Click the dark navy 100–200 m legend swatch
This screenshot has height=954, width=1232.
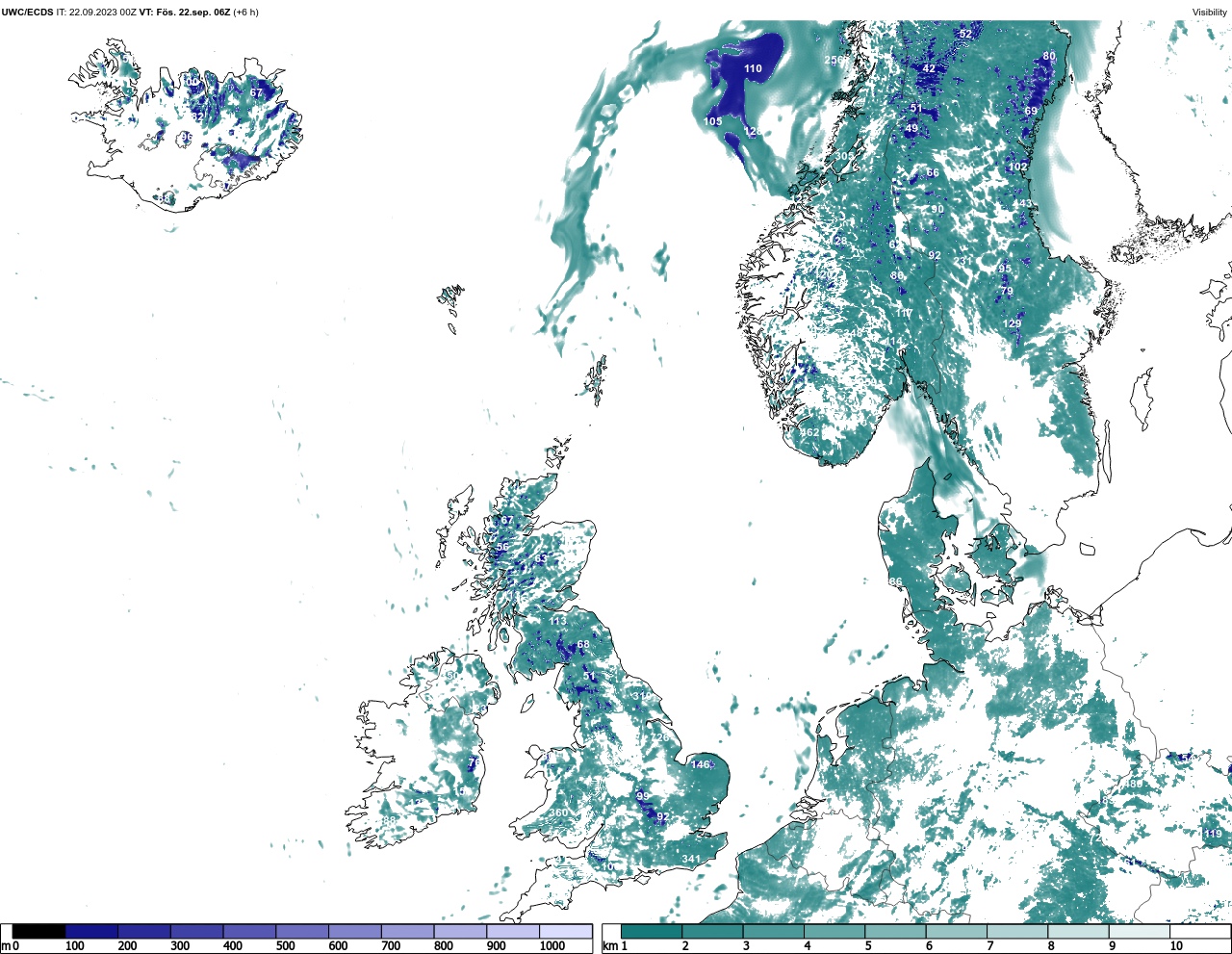click(91, 932)
